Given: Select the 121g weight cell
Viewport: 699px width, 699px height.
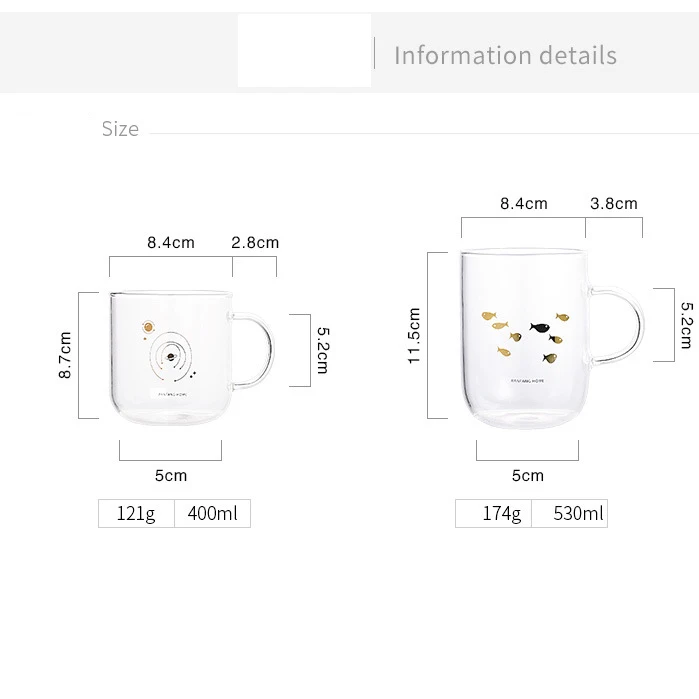Looking at the screenshot, I should coord(137,514).
